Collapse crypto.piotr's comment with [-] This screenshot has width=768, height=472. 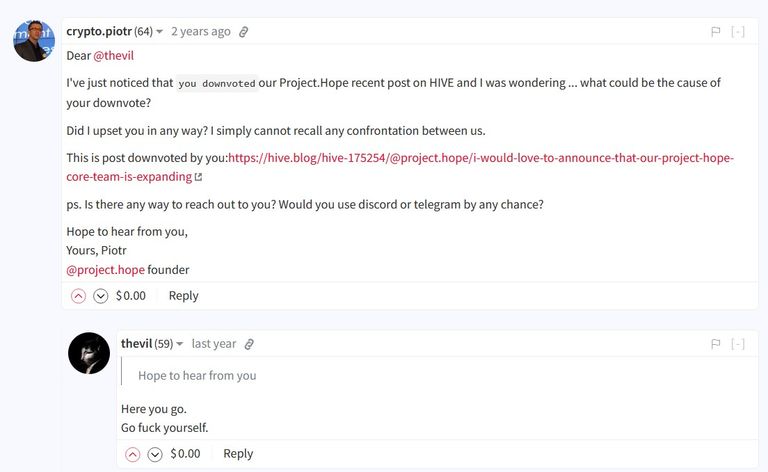pyautogui.click(x=738, y=32)
